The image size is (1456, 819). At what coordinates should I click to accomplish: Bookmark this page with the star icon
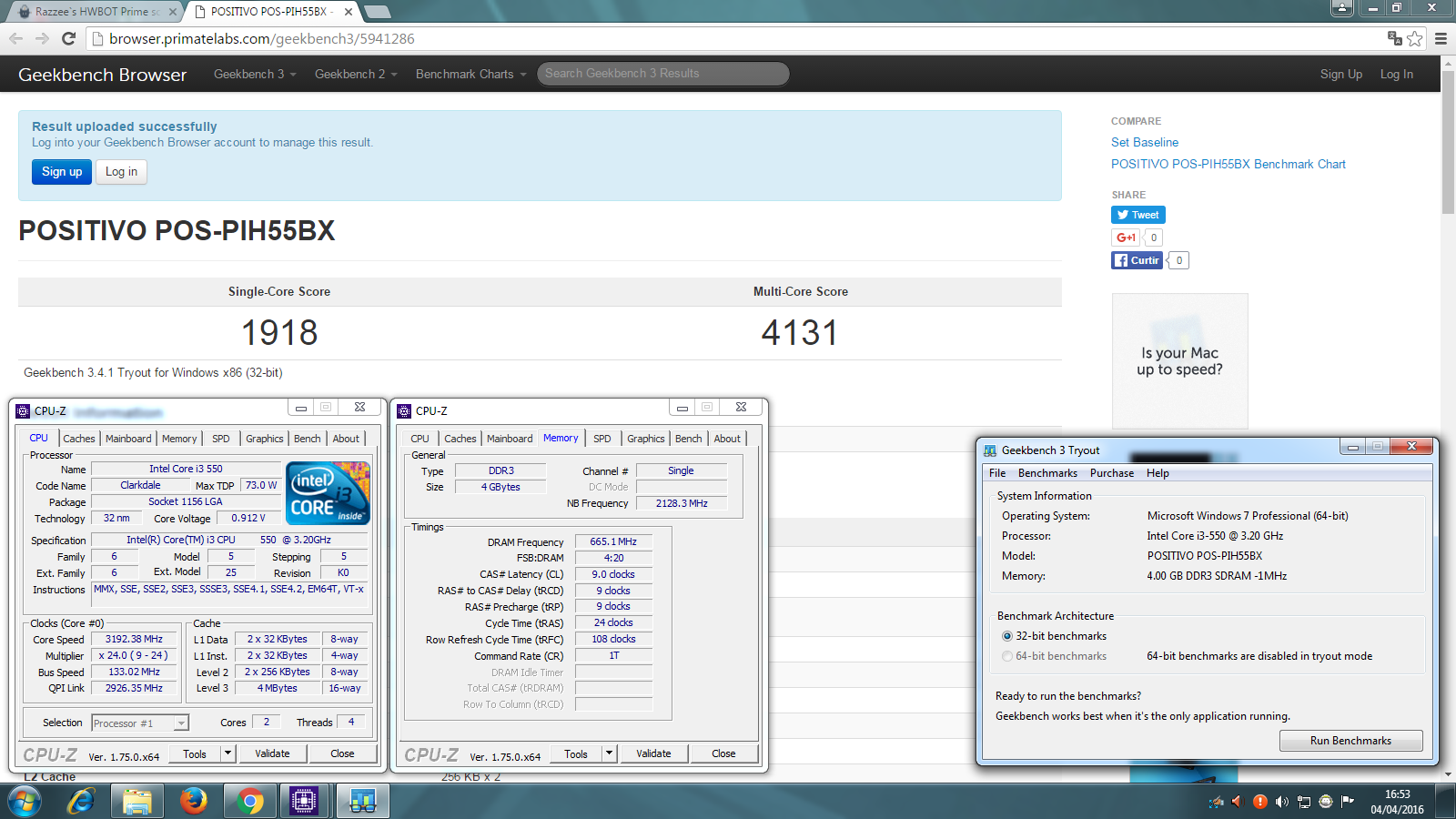click(x=1415, y=38)
